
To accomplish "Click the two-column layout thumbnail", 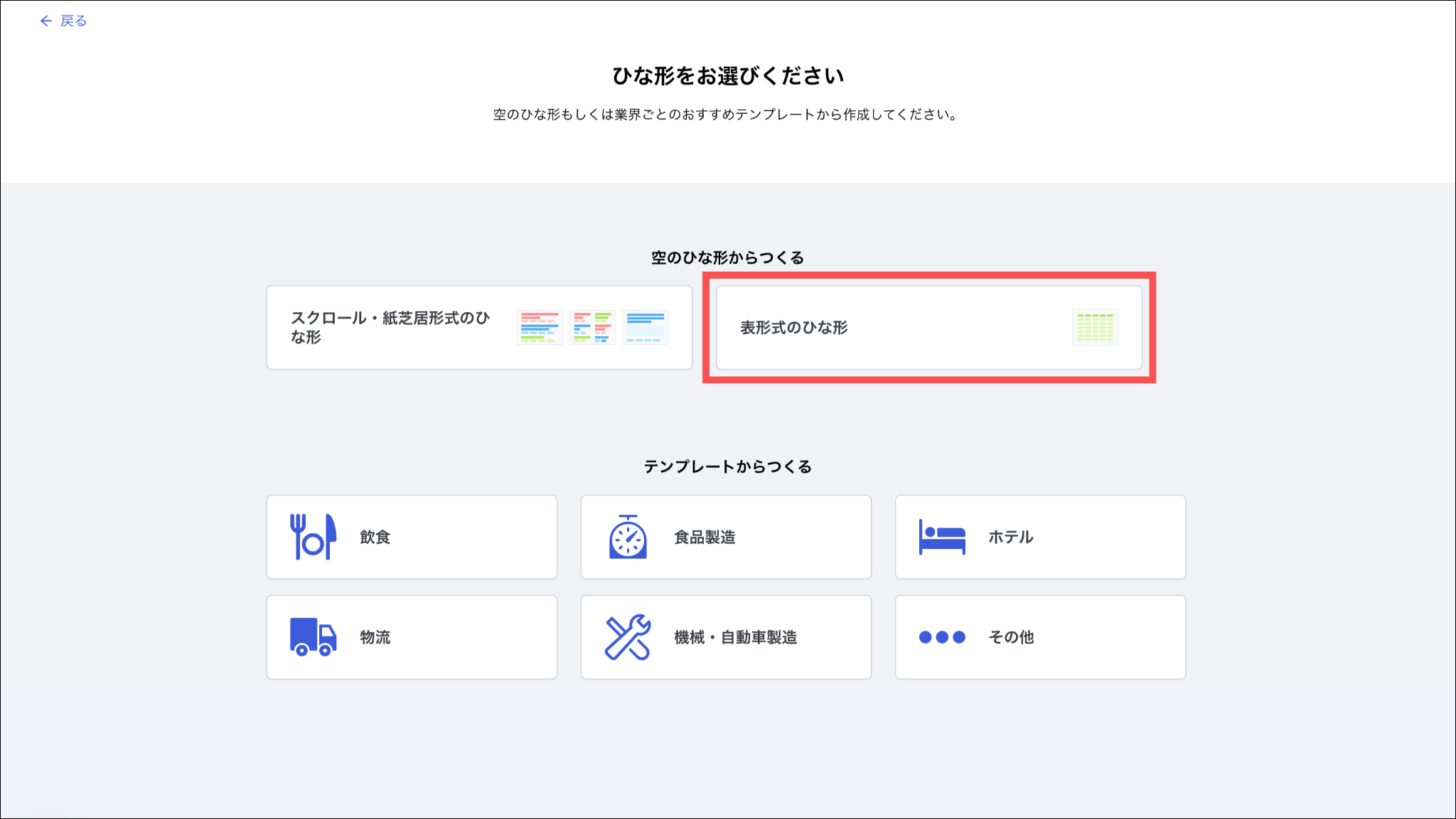I will point(592,328).
